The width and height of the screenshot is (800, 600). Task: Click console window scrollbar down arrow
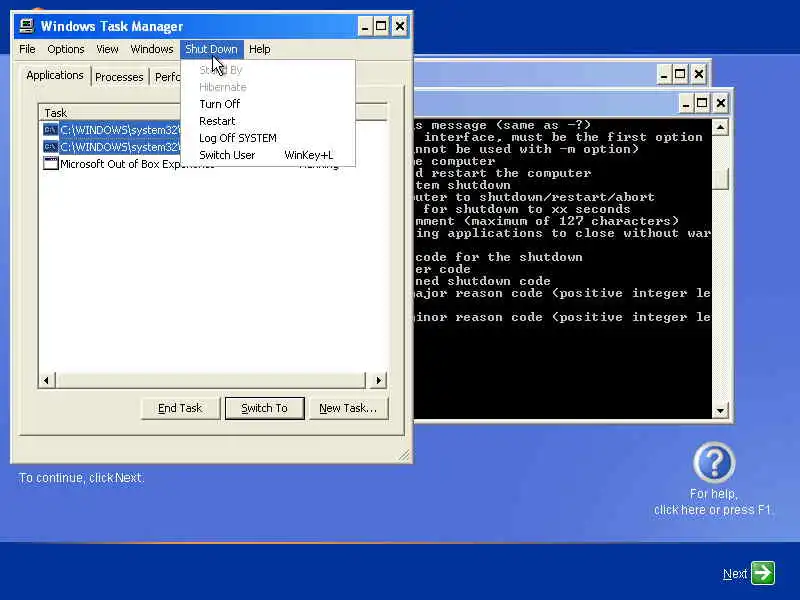point(720,410)
